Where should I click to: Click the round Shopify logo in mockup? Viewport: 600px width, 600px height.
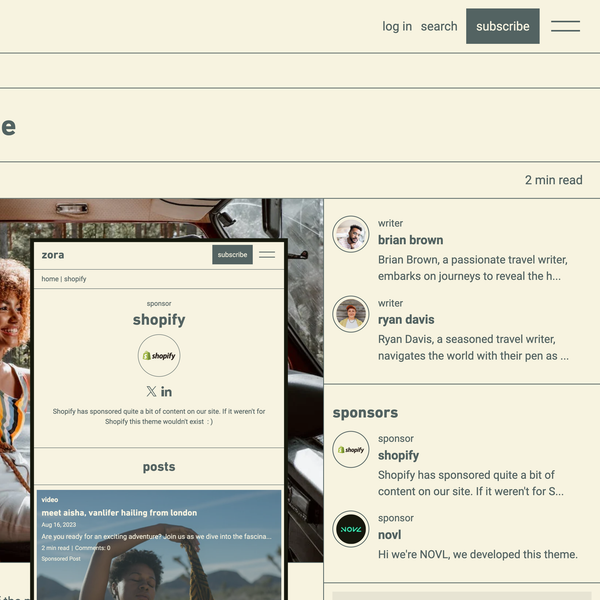click(x=159, y=355)
